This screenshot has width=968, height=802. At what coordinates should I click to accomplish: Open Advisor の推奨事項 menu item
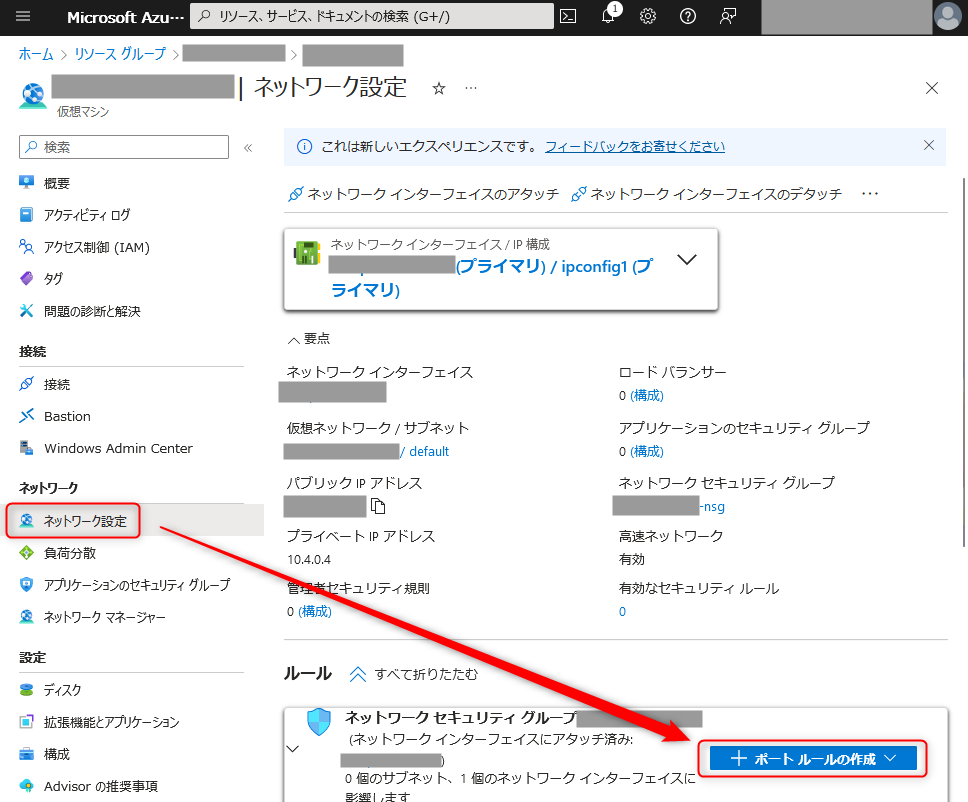point(88,786)
